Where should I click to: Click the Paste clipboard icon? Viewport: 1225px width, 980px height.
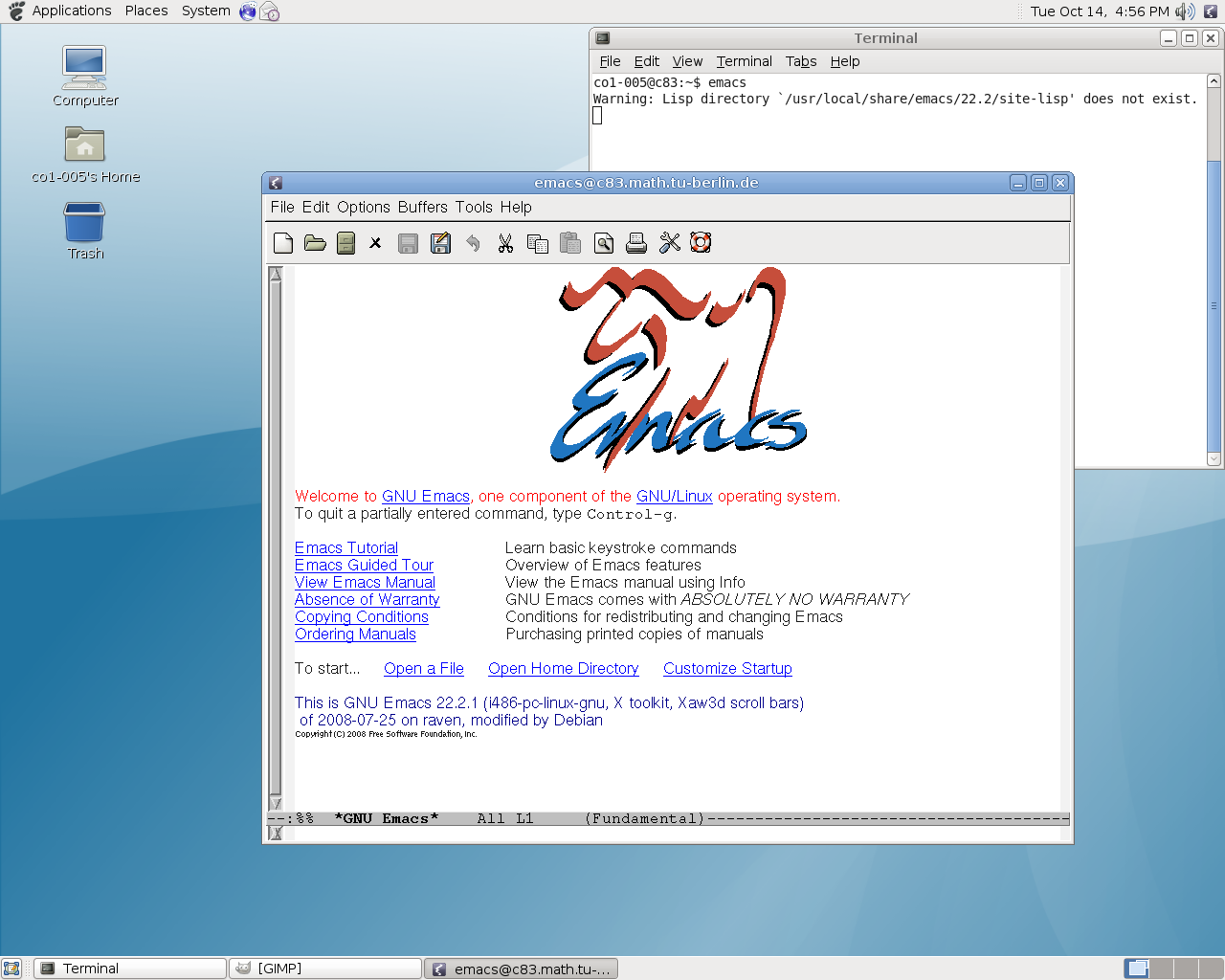(x=570, y=243)
